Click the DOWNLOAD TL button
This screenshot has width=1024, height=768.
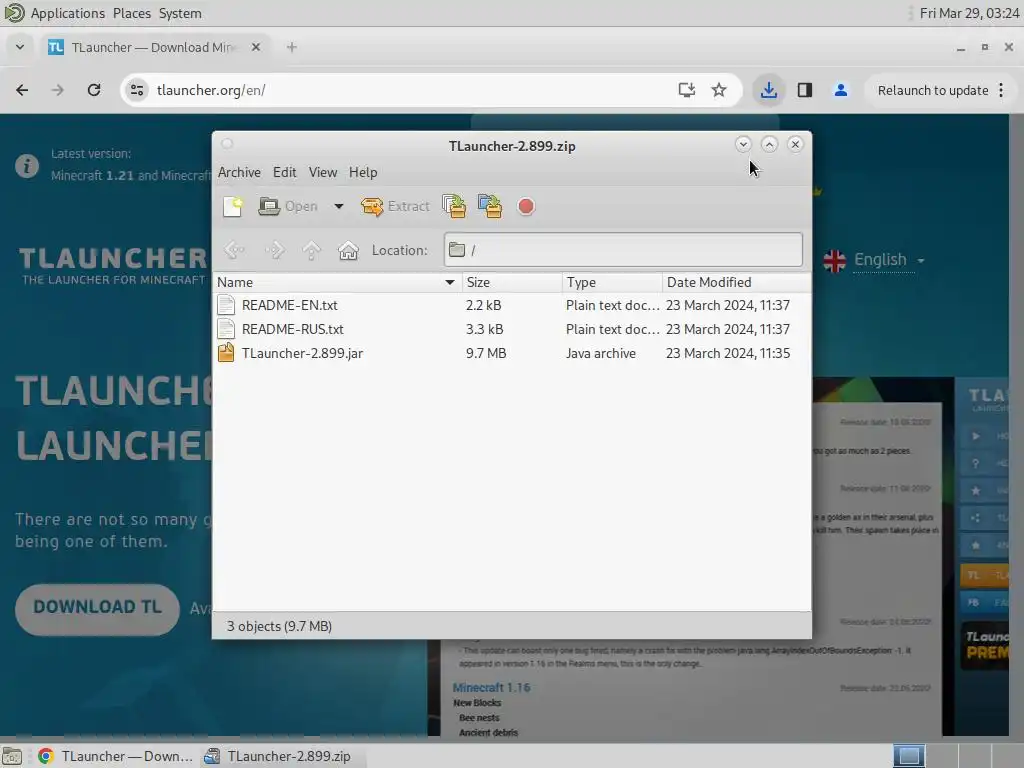tap(97, 607)
